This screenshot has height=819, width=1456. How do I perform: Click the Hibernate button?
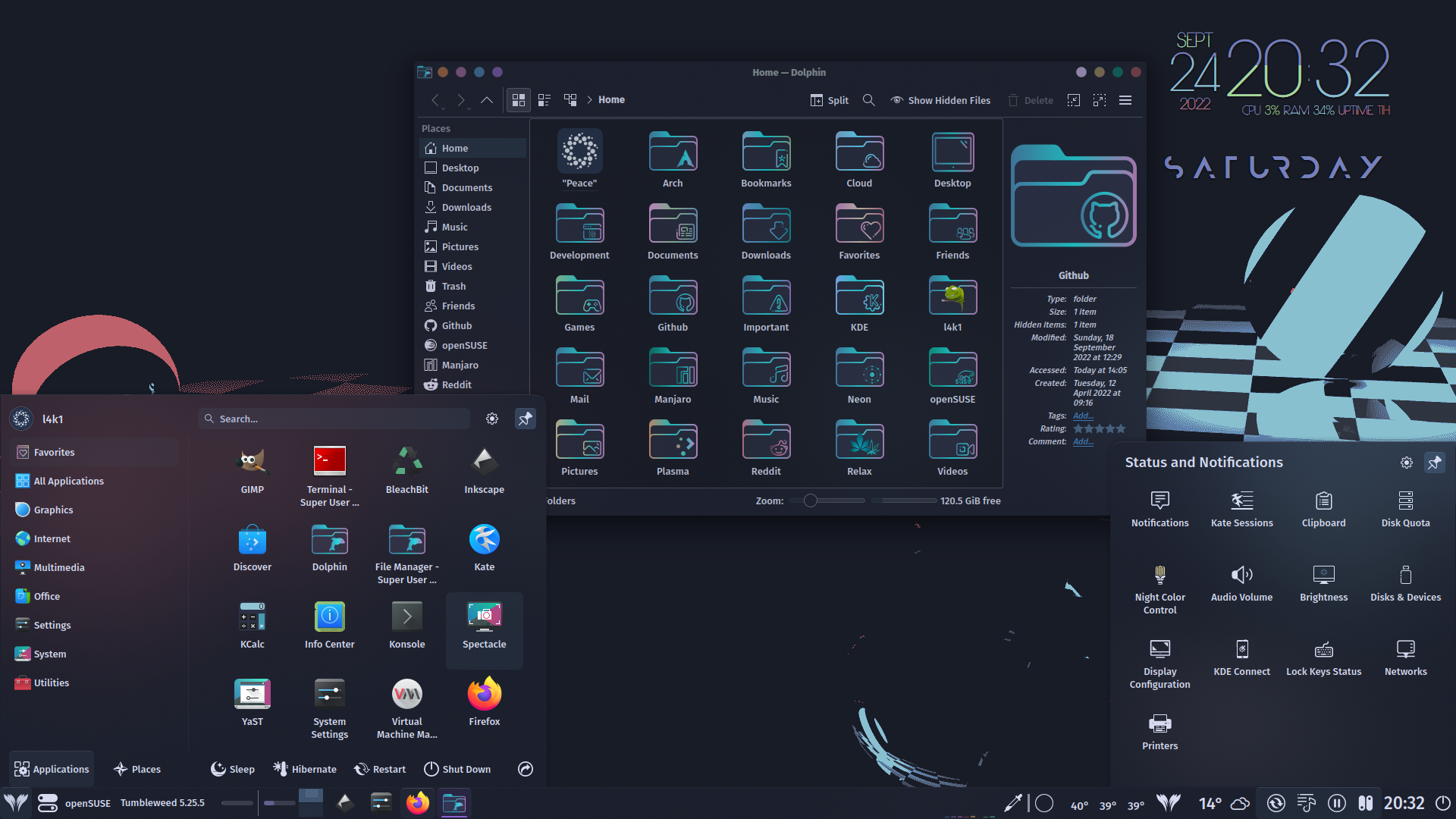coord(304,769)
